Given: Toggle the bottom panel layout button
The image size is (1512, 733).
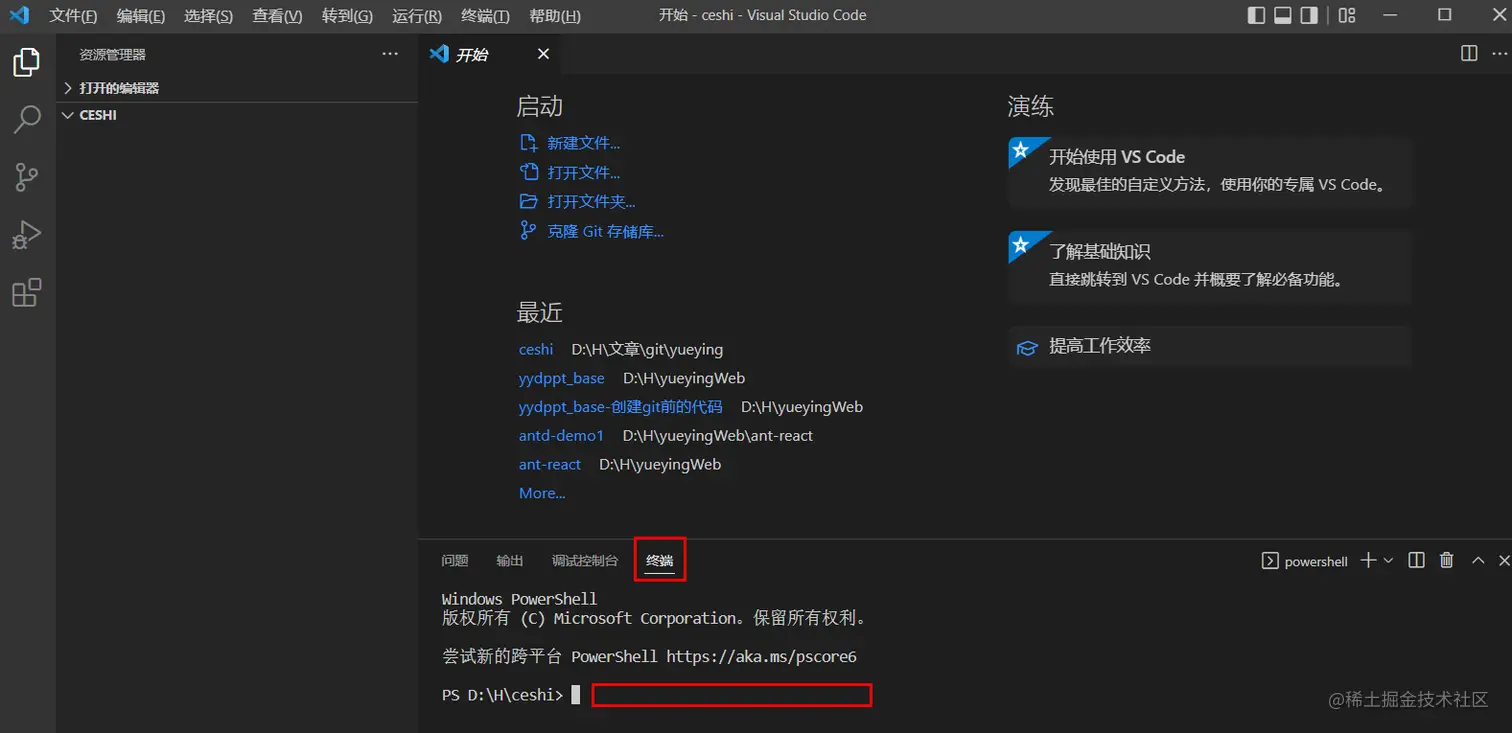Looking at the screenshot, I should (x=1283, y=15).
